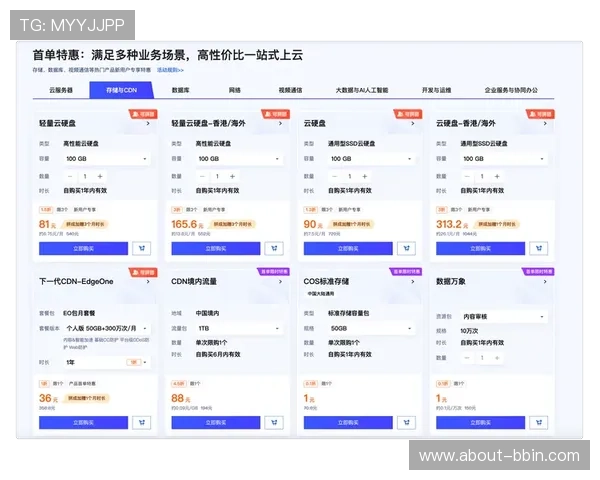
Task: Buy 轻量云硬盘 now for 81元
Action: (83, 248)
